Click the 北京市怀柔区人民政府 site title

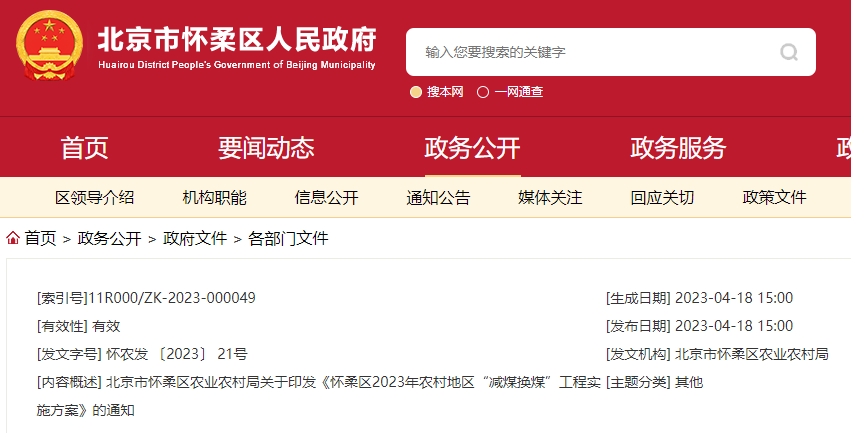(x=236, y=41)
